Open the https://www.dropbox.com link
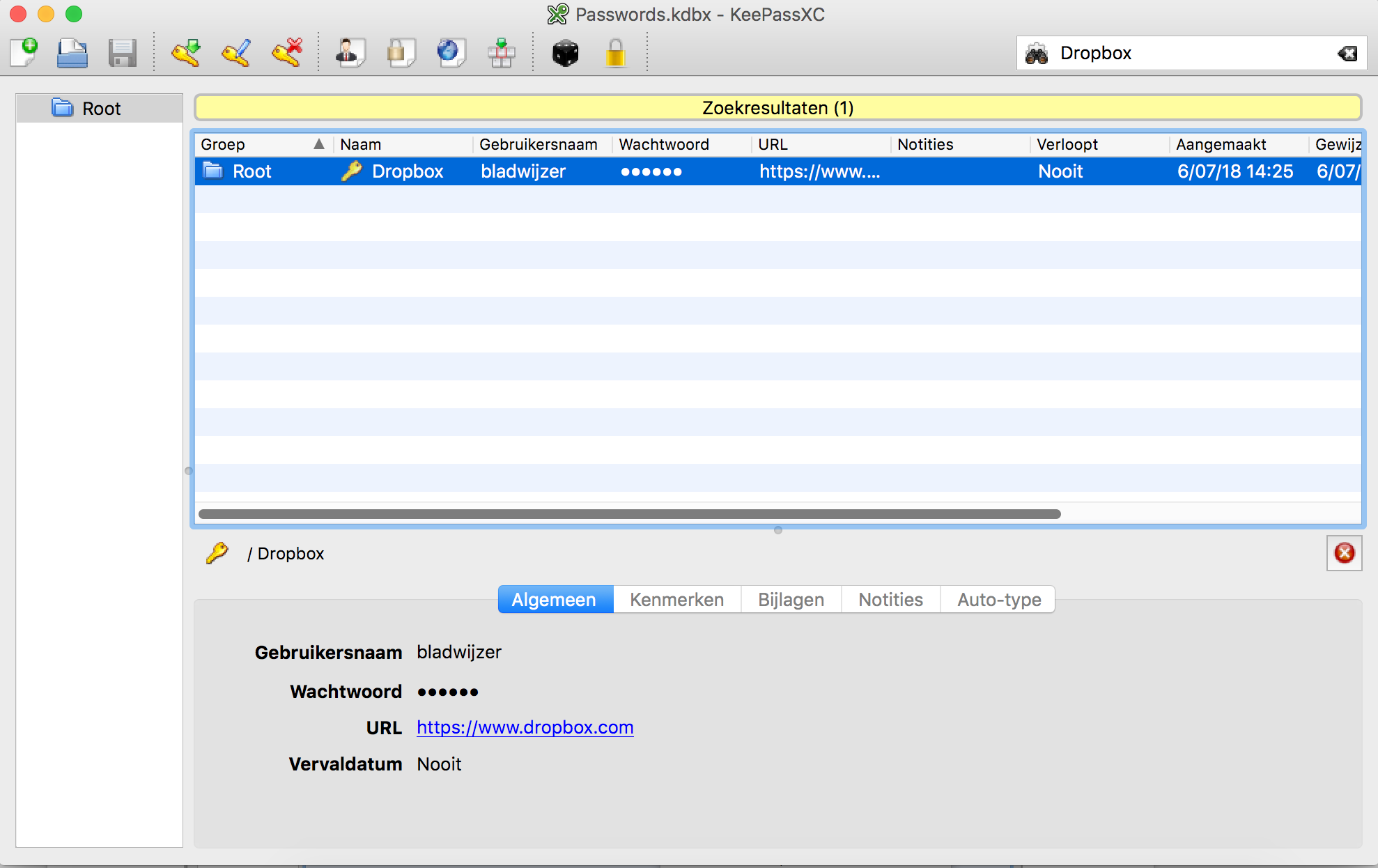Image resolution: width=1378 pixels, height=868 pixels. pyautogui.click(x=525, y=727)
